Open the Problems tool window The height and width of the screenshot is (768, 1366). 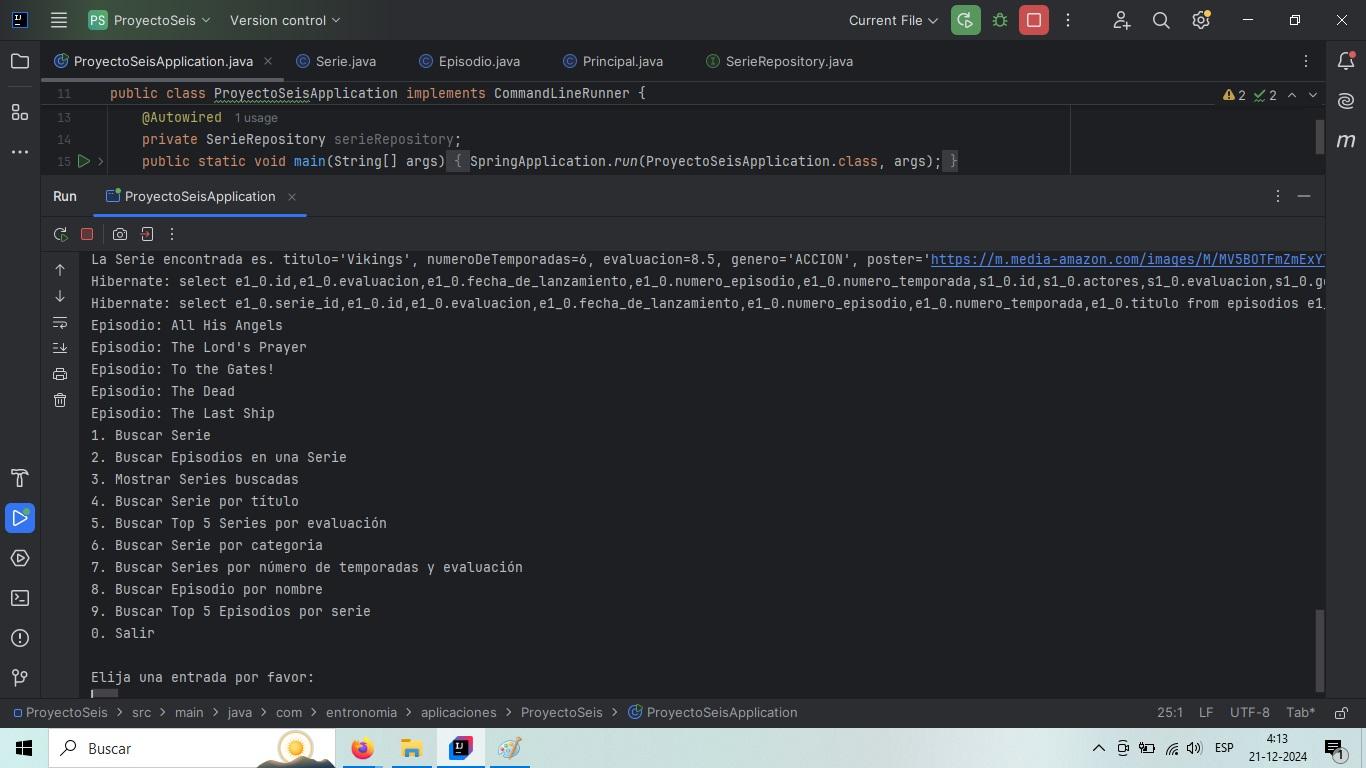(20, 638)
